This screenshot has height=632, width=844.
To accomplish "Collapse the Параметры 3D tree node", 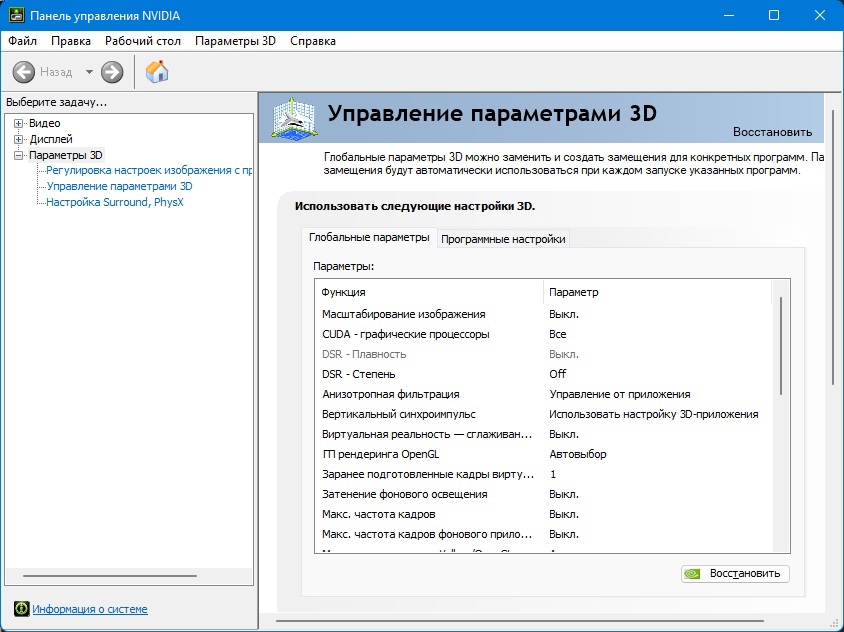I will pyautogui.click(x=18, y=155).
